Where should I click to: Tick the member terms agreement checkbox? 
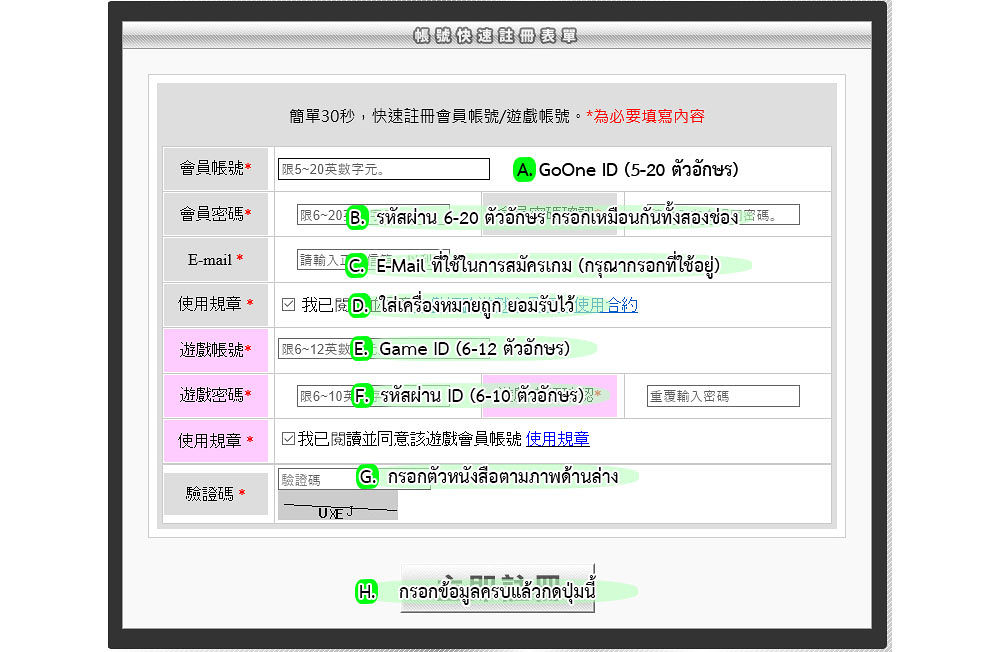(289, 305)
